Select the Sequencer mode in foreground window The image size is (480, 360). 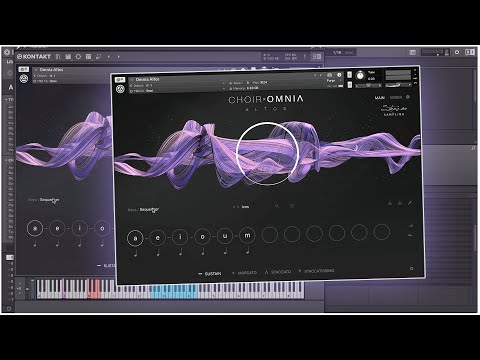click(x=149, y=210)
